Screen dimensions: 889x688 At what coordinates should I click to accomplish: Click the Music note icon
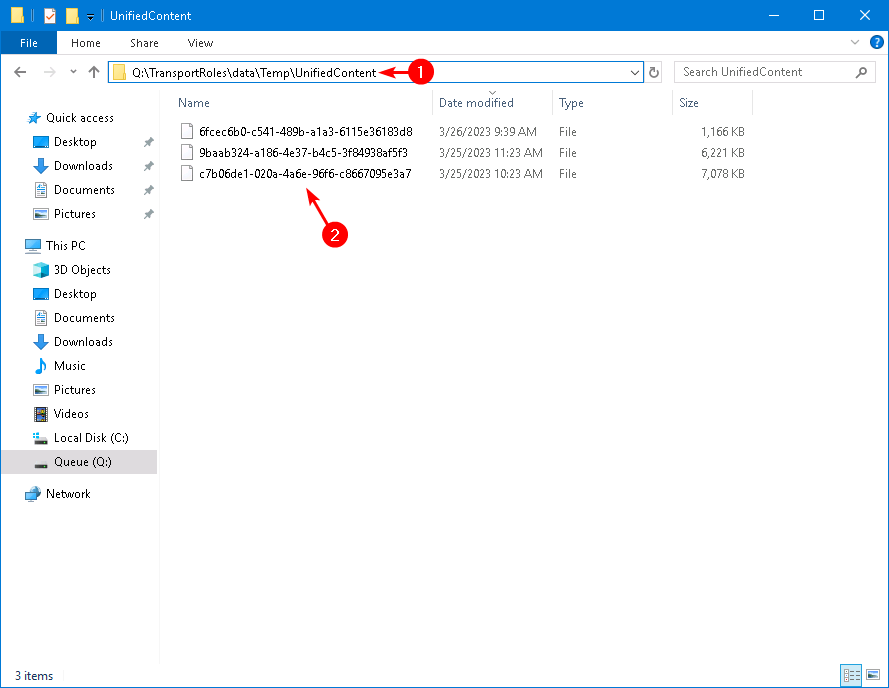pos(41,366)
